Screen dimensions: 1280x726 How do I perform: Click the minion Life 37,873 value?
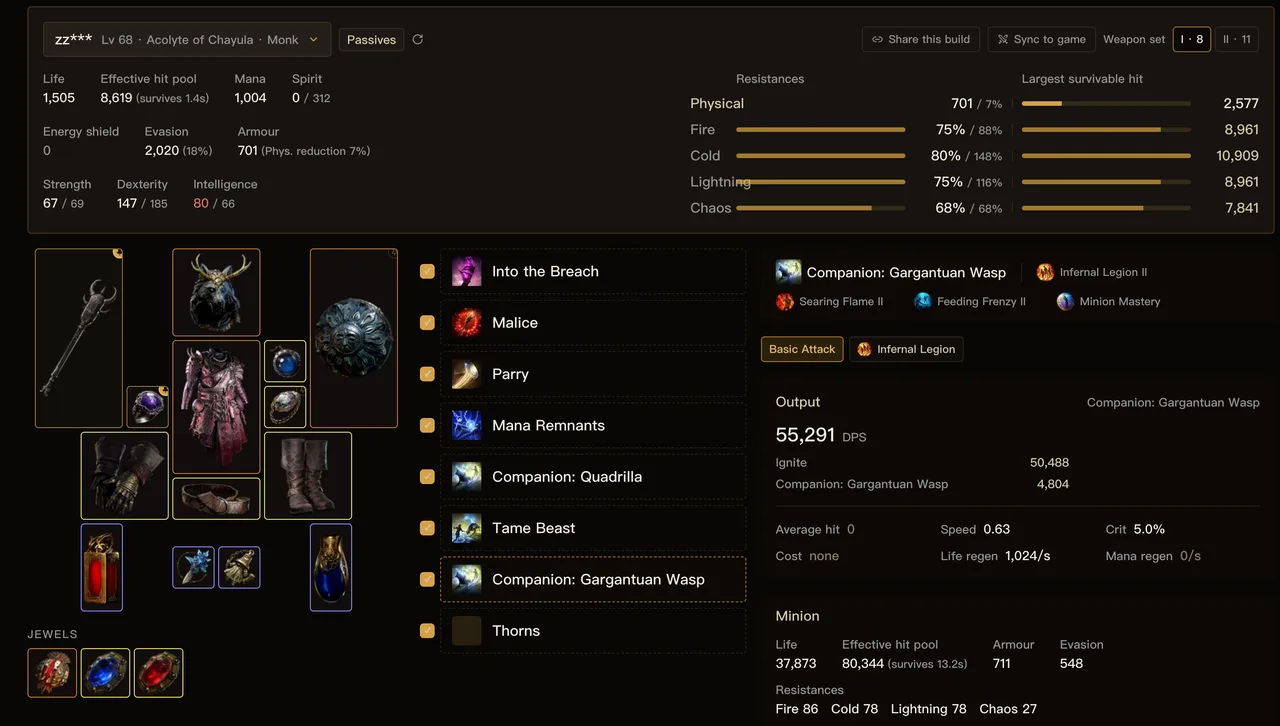click(x=796, y=663)
